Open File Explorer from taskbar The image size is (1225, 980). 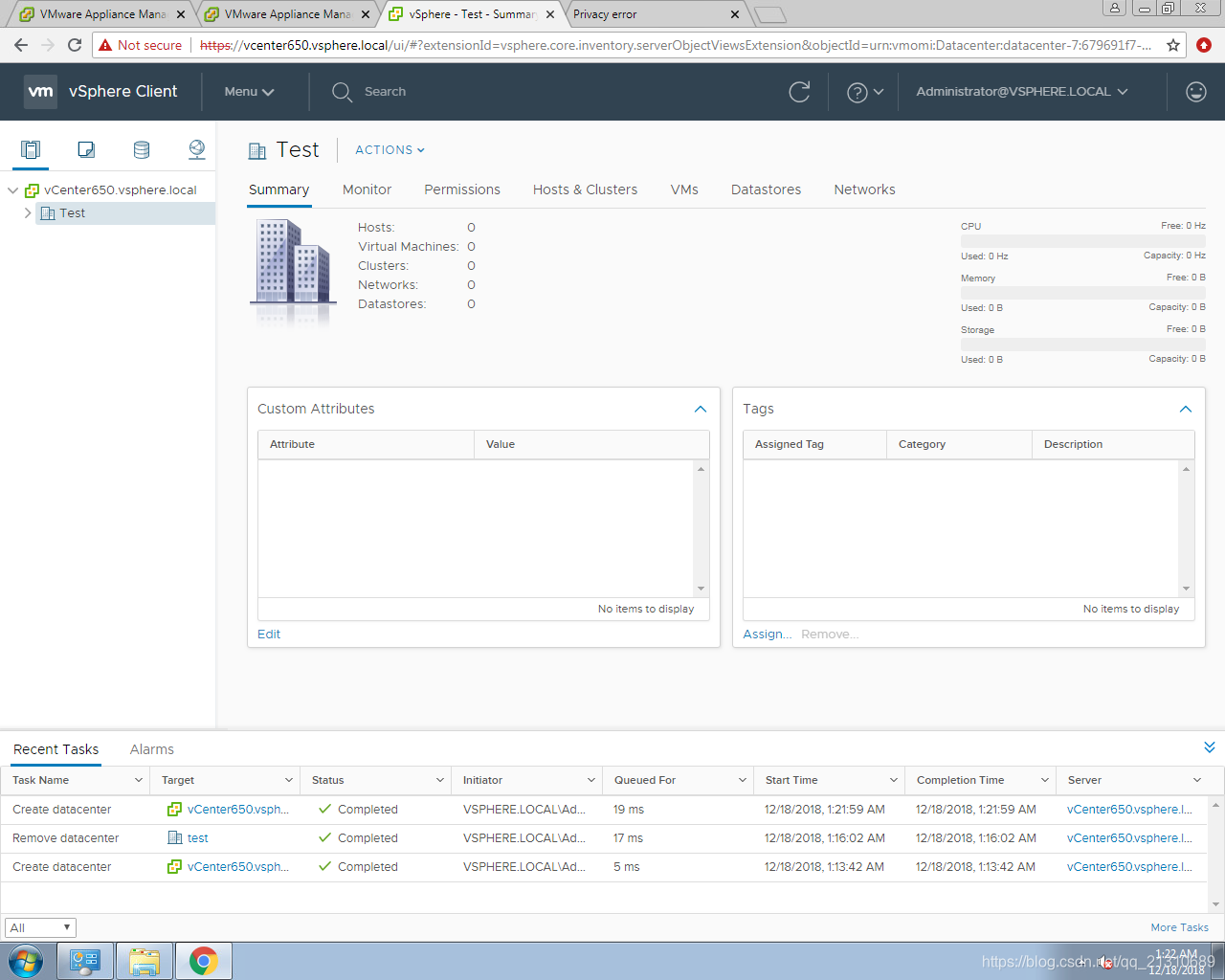point(145,961)
